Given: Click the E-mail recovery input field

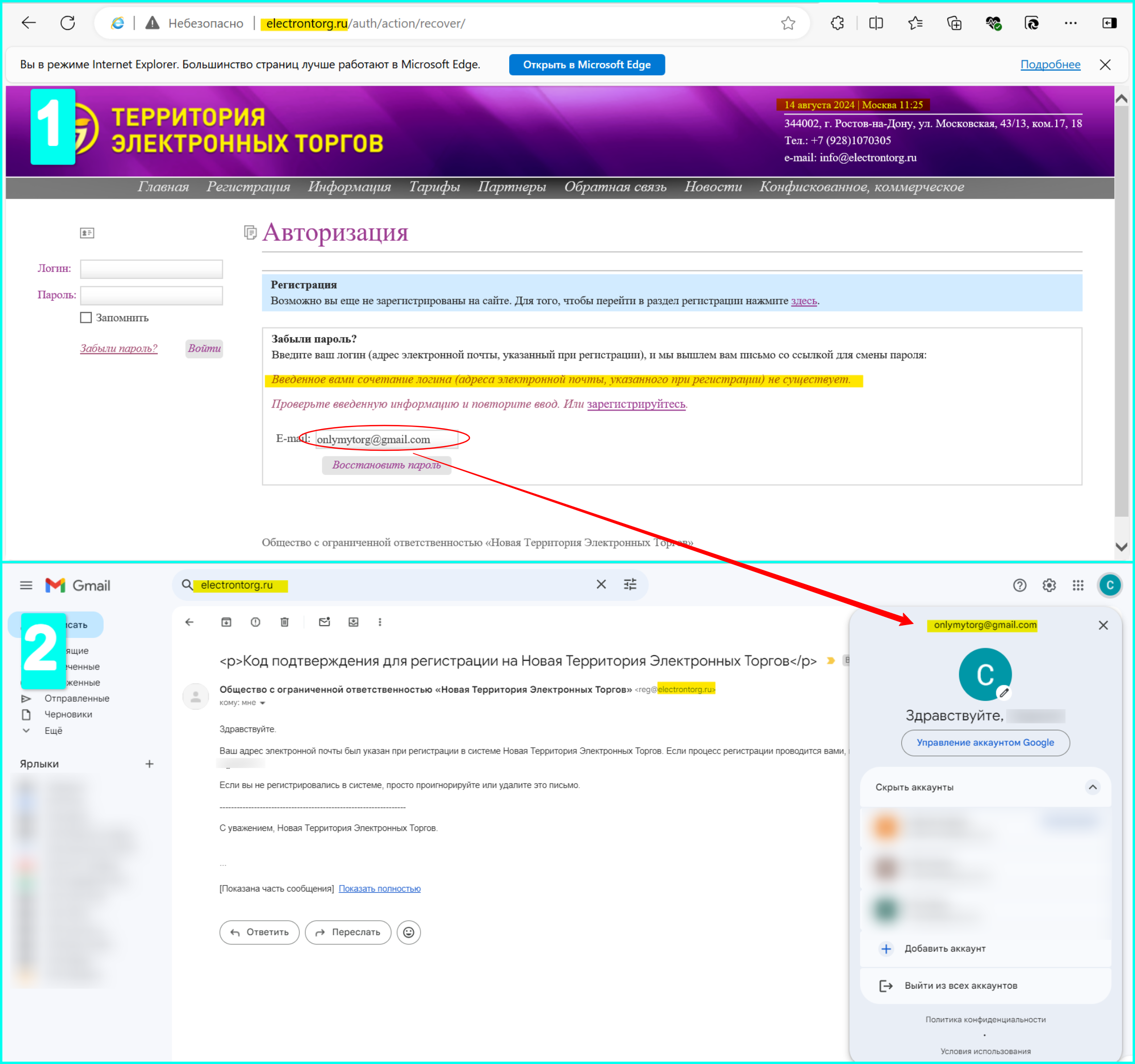Looking at the screenshot, I should 387,439.
